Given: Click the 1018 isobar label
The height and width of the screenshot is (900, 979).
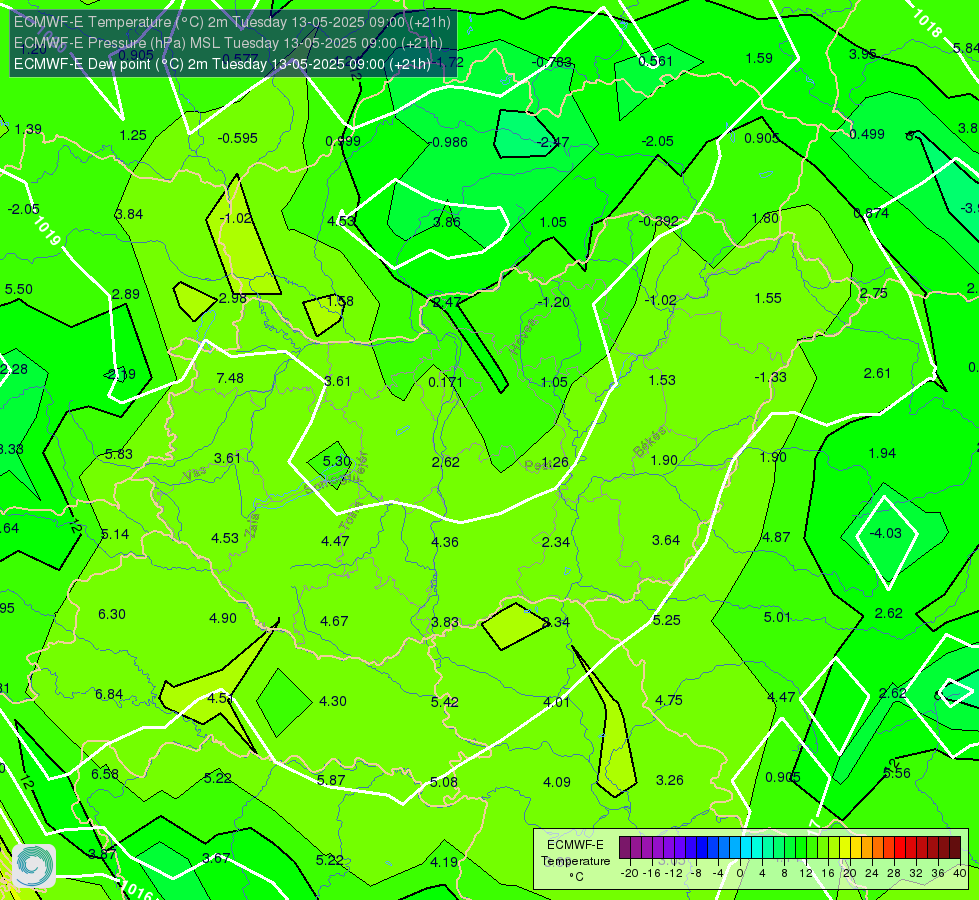Looking at the screenshot, I should coord(927,24).
